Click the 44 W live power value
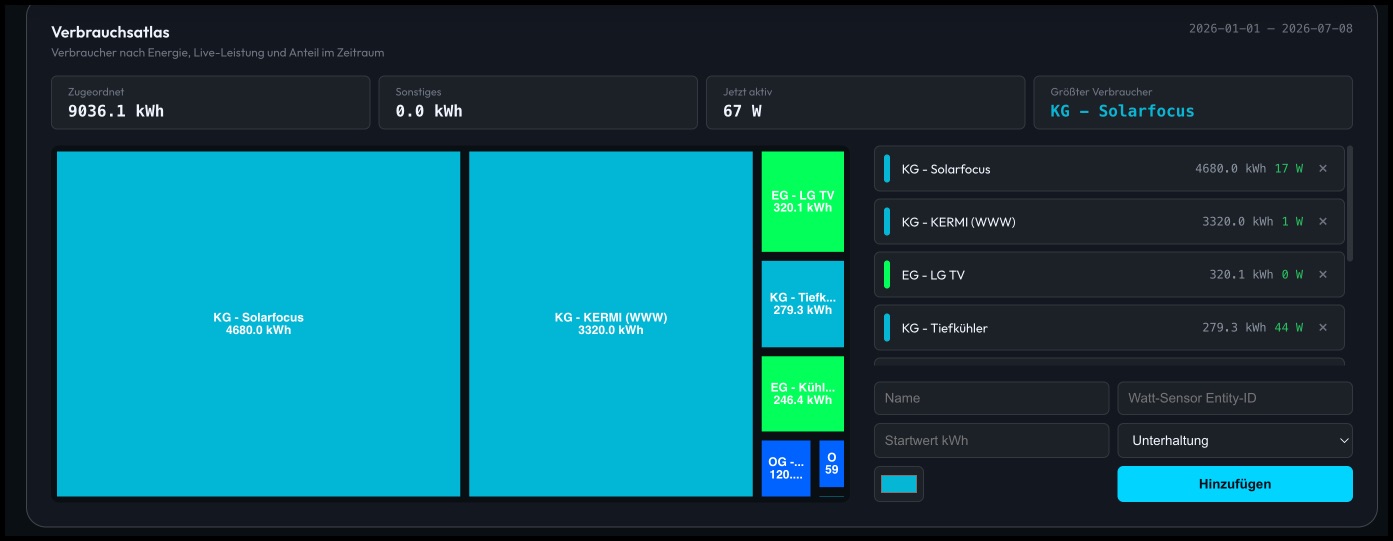Image resolution: width=1393 pixels, height=541 pixels. (1289, 328)
